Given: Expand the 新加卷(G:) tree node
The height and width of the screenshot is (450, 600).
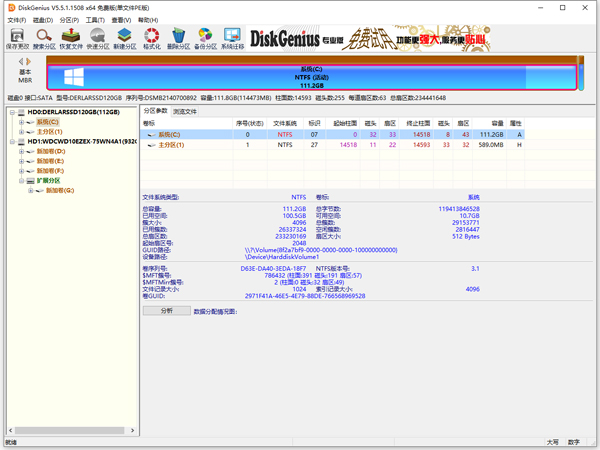Looking at the screenshot, I should (x=31, y=190).
